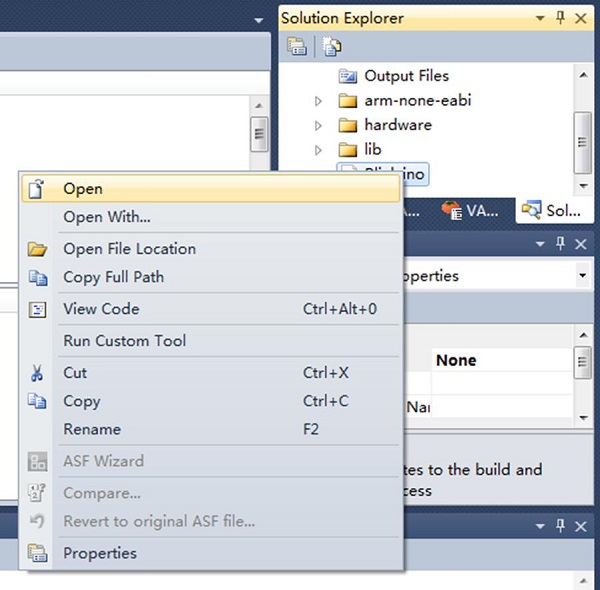Viewport: 600px width, 590px height.
Task: Click the Show All Files toolbar icon
Action: point(332,46)
